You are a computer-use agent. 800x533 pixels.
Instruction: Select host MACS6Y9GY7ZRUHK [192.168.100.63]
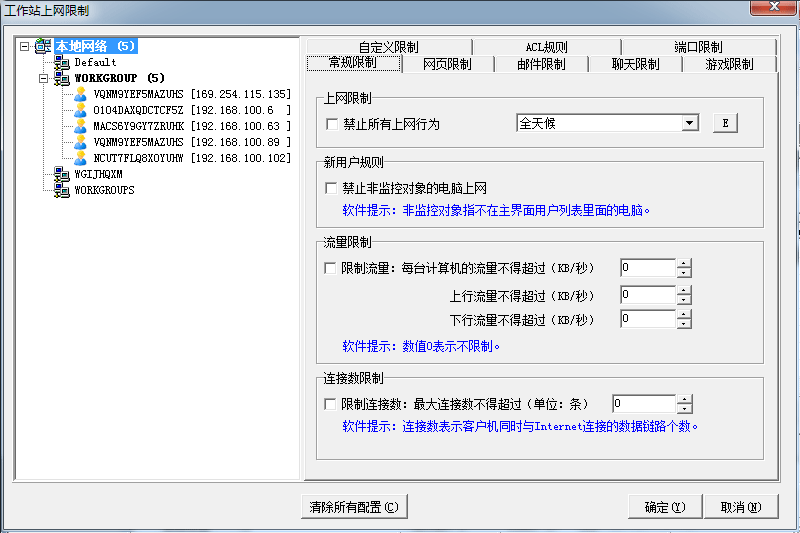tap(192, 126)
